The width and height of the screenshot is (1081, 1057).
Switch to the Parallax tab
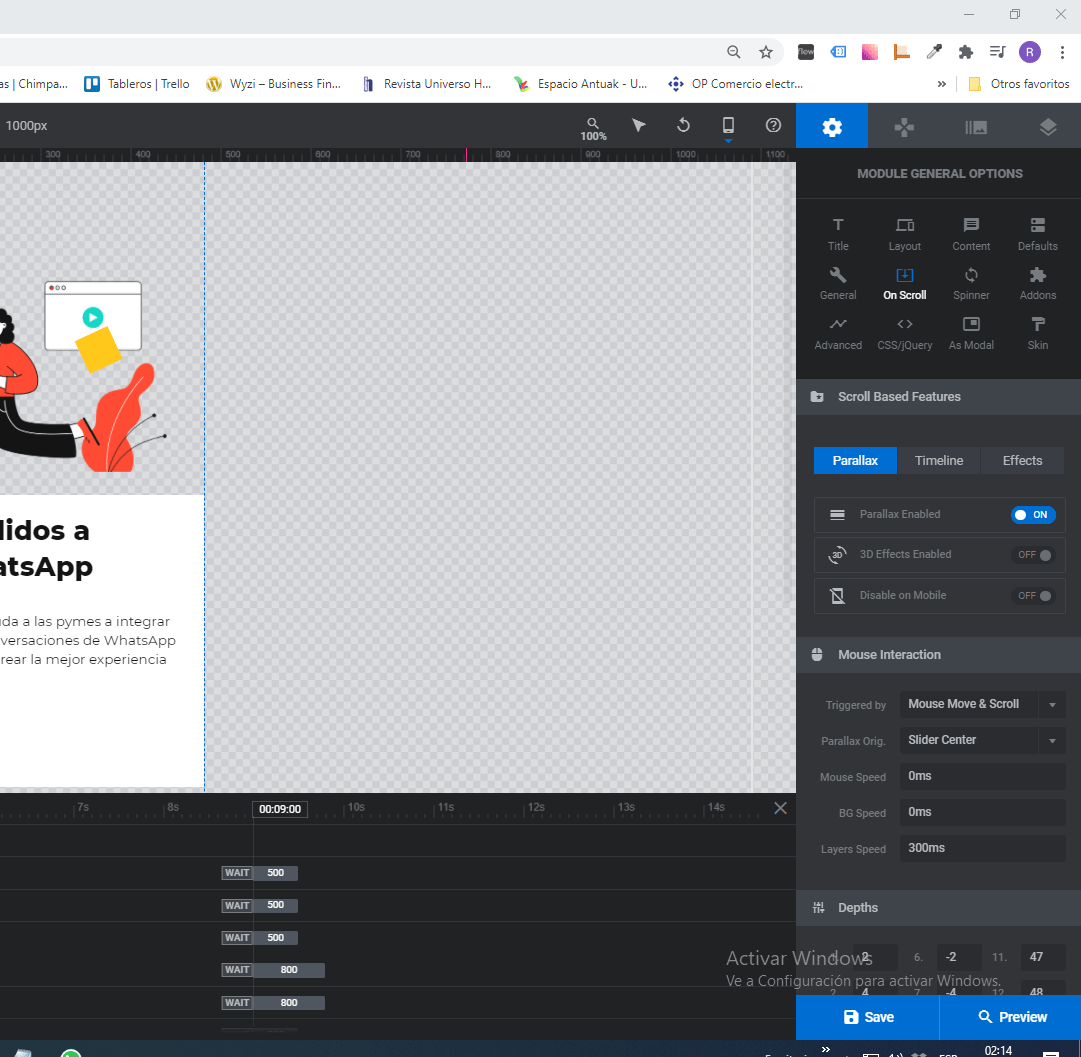pyautogui.click(x=855, y=461)
